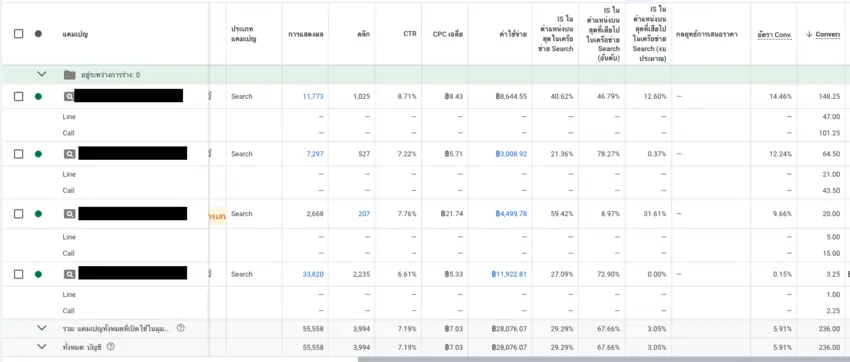Click the 2,235 clicks cell
Screen dimensions: 850x362
(x=362, y=274)
